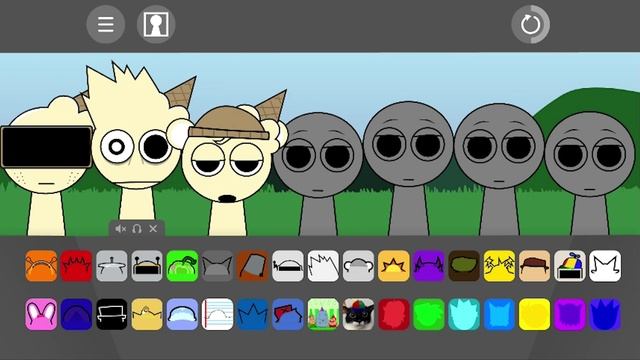This screenshot has height=360, width=640.
Task: Select the orange horned headband icon
Action: pos(41,266)
